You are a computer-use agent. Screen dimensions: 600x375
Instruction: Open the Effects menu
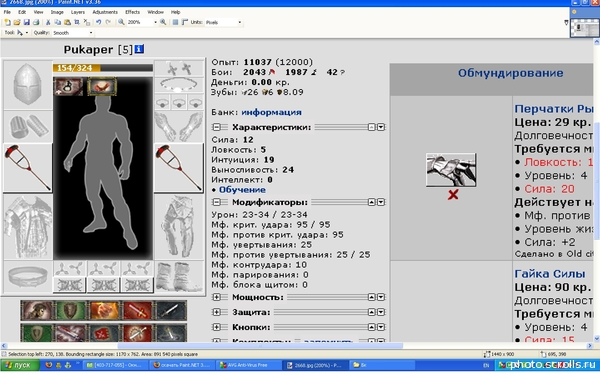pos(132,12)
